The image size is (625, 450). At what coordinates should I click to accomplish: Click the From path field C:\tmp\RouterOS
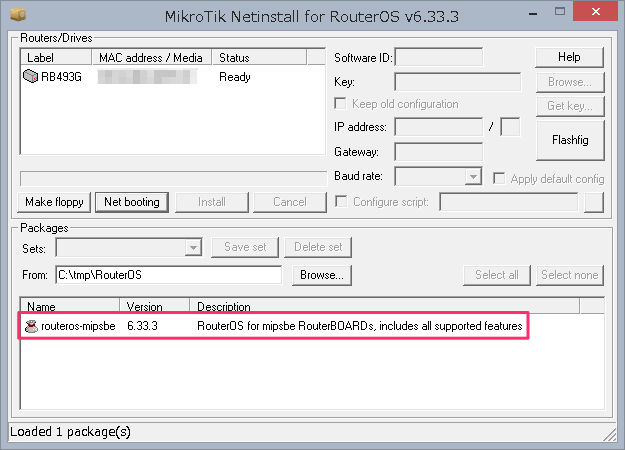point(169,275)
